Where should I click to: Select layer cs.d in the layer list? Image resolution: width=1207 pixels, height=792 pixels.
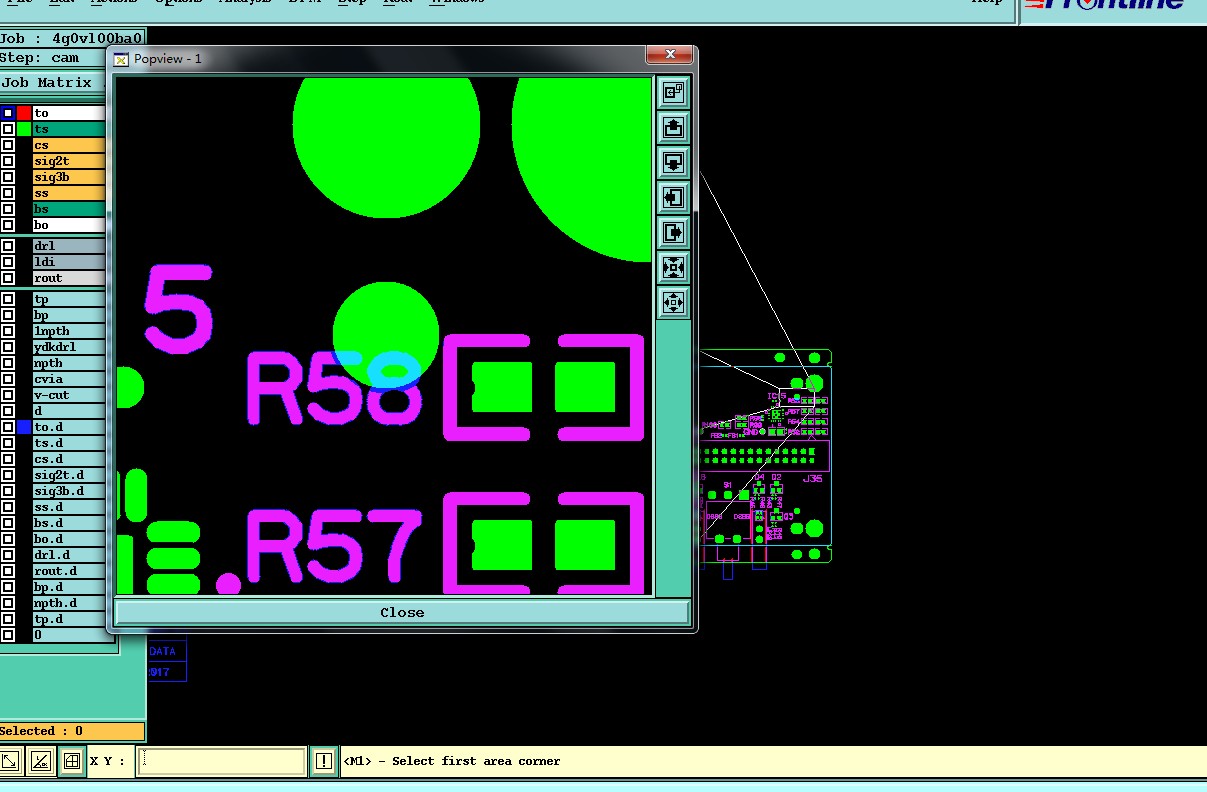68,459
